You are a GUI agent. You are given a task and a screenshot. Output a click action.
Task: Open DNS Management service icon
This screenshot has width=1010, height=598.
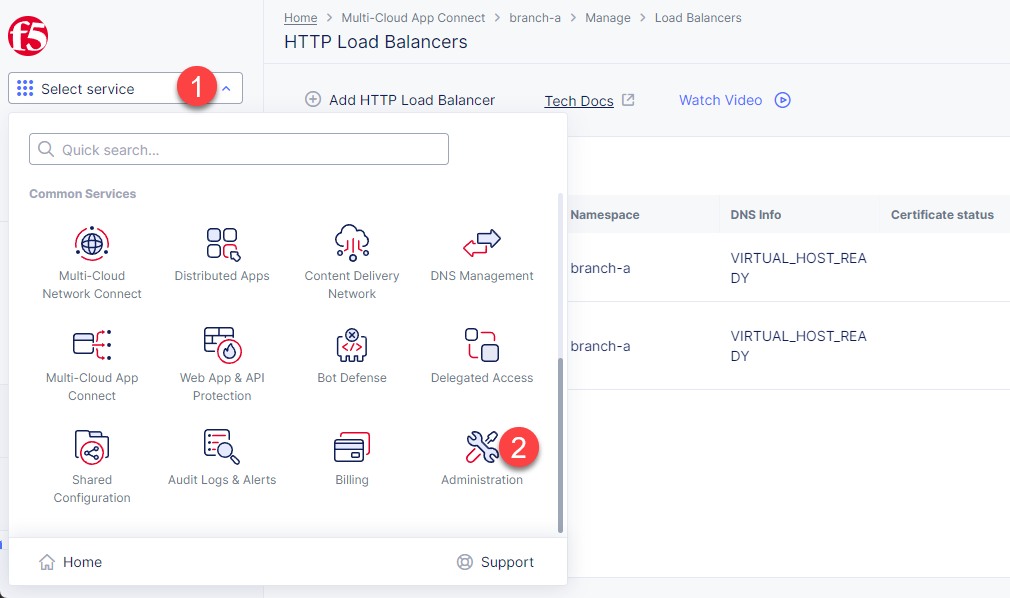click(x=482, y=243)
